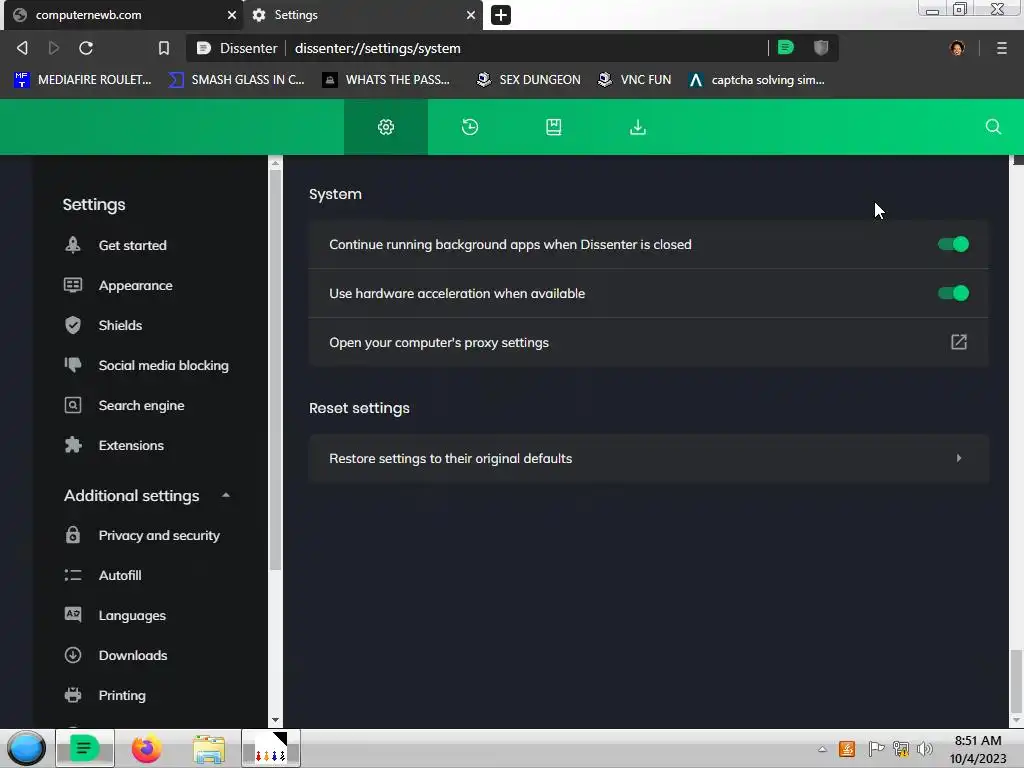This screenshot has height=768, width=1024.
Task: Open Dissenter from the taskbar
Action: (x=85, y=748)
